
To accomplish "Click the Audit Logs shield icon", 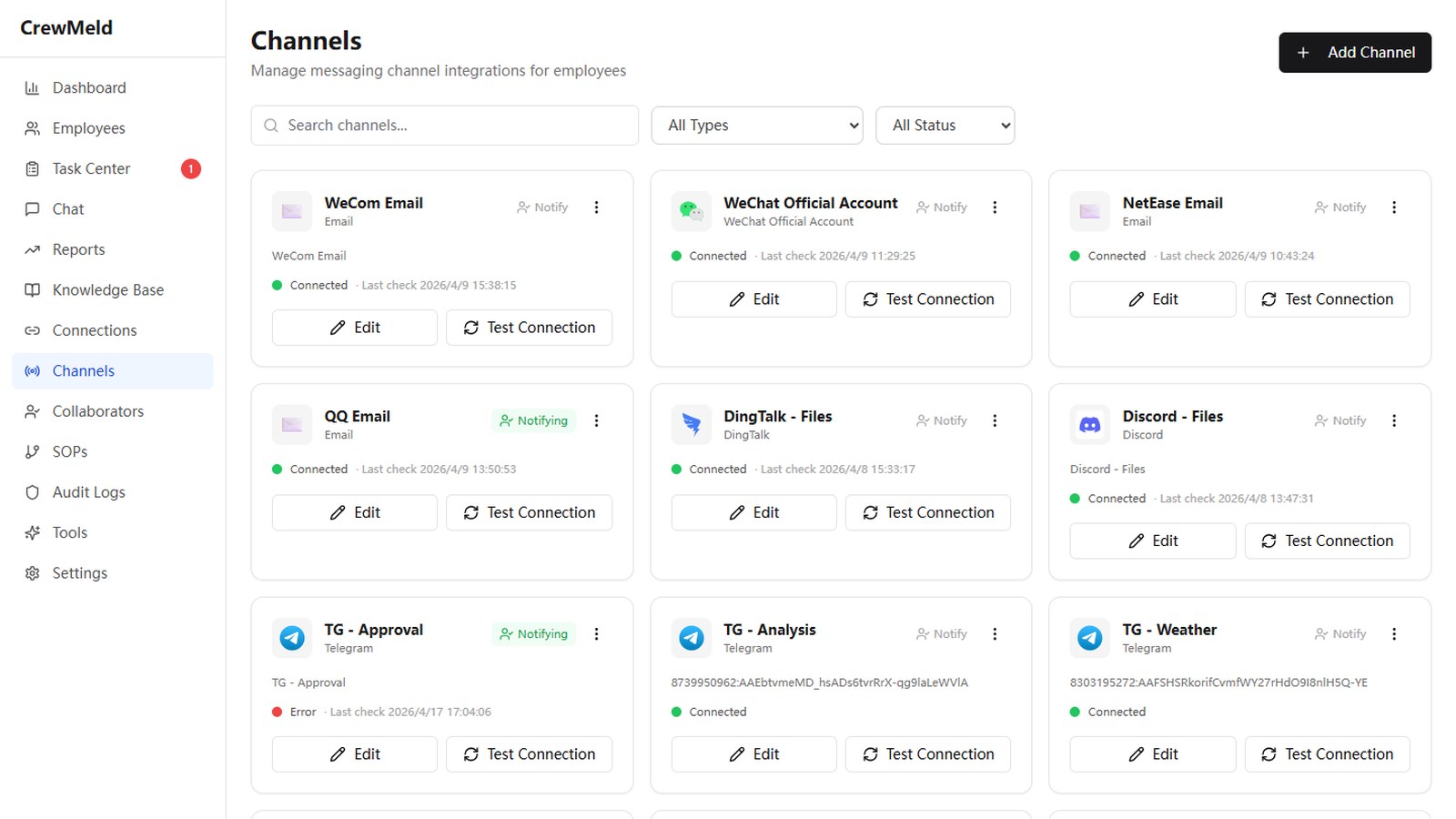I will coord(32,492).
